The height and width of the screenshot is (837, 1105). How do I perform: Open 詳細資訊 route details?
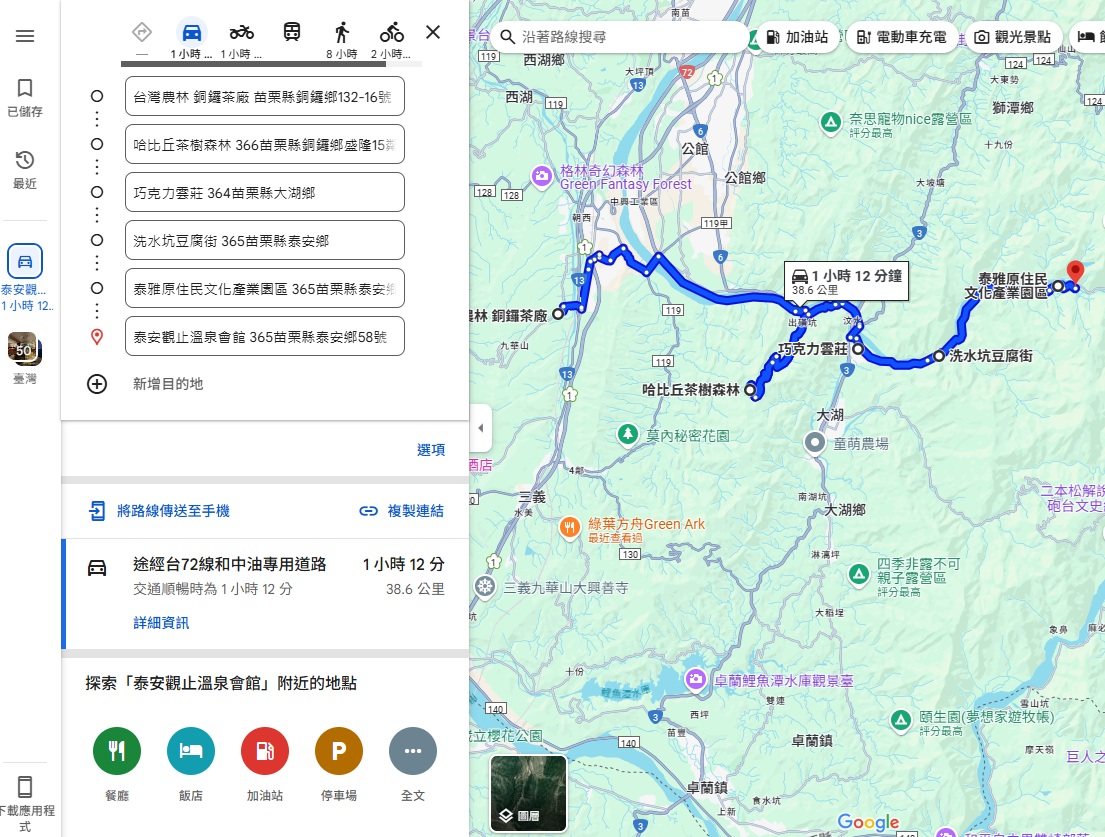pos(161,623)
